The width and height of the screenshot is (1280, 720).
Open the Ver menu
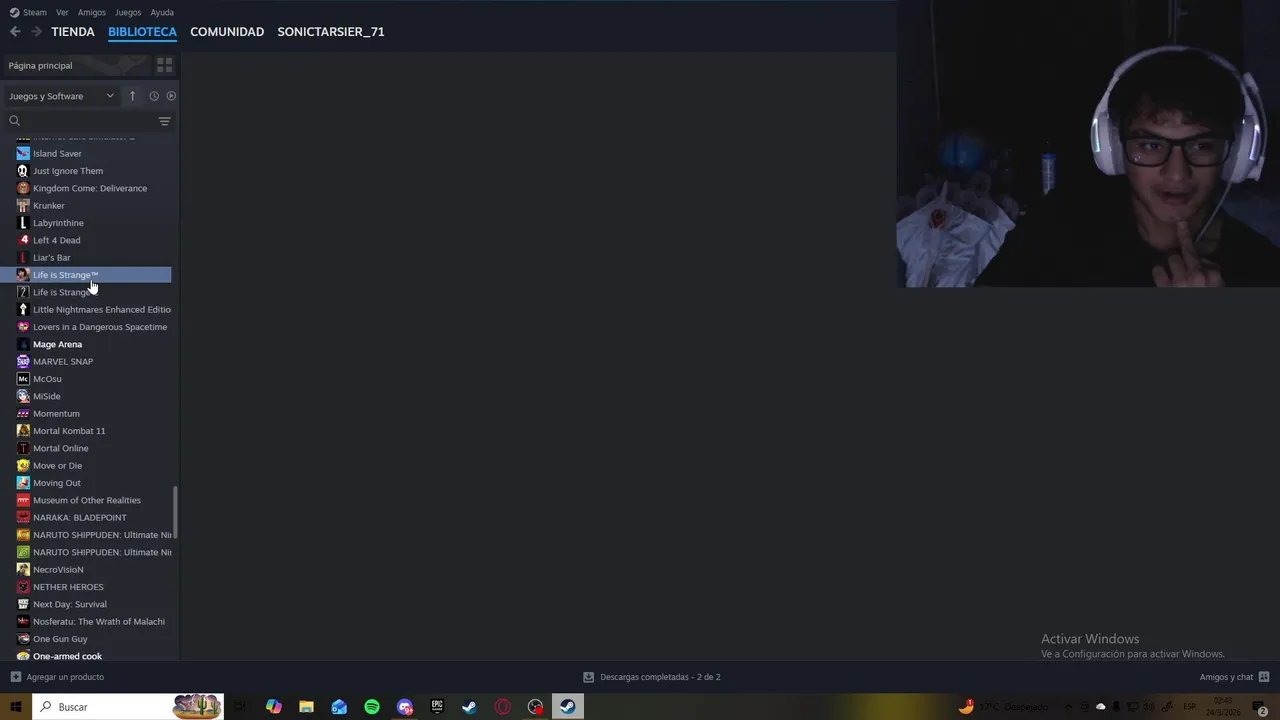pyautogui.click(x=62, y=12)
